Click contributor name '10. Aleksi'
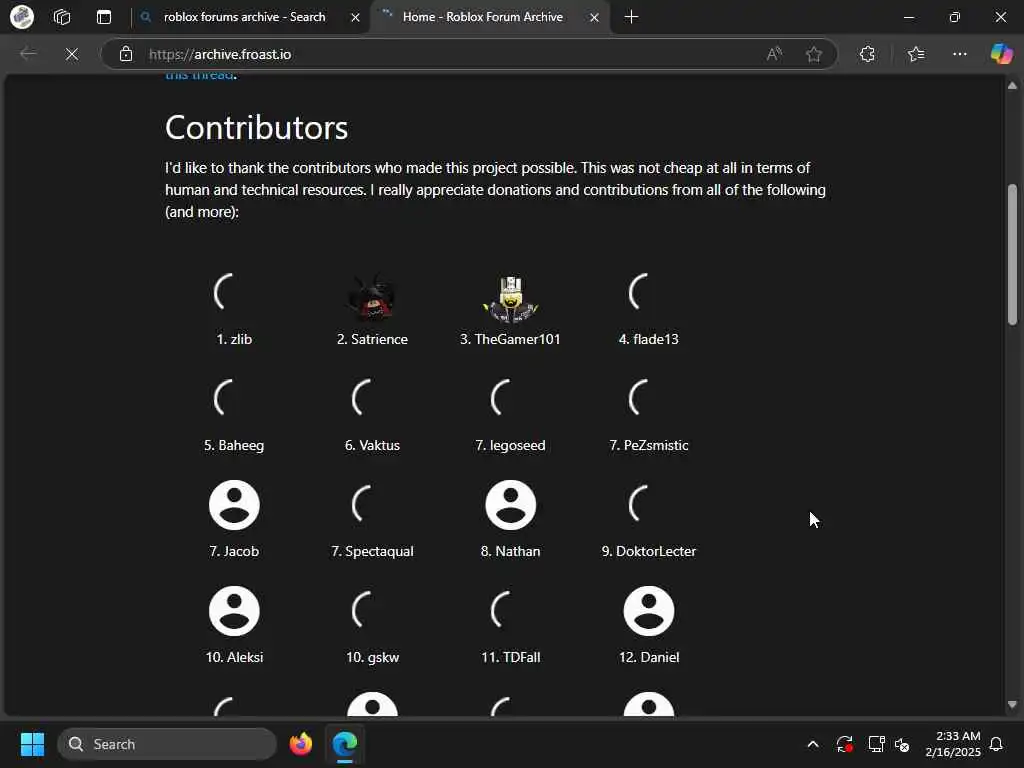The width and height of the screenshot is (1024, 768). [x=234, y=657]
